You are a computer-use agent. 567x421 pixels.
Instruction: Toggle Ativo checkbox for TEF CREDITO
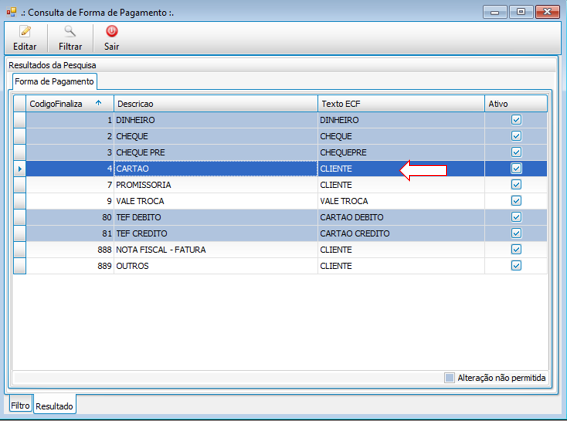(516, 233)
